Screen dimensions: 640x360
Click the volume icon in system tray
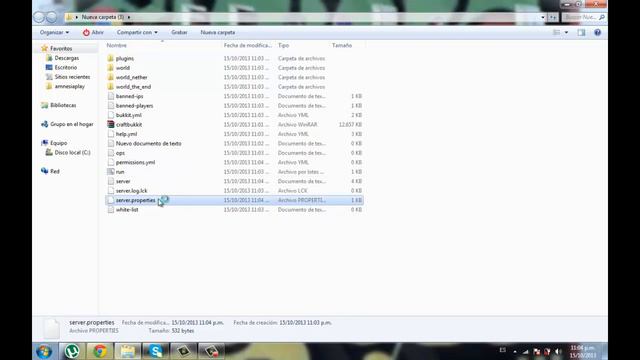pos(558,351)
